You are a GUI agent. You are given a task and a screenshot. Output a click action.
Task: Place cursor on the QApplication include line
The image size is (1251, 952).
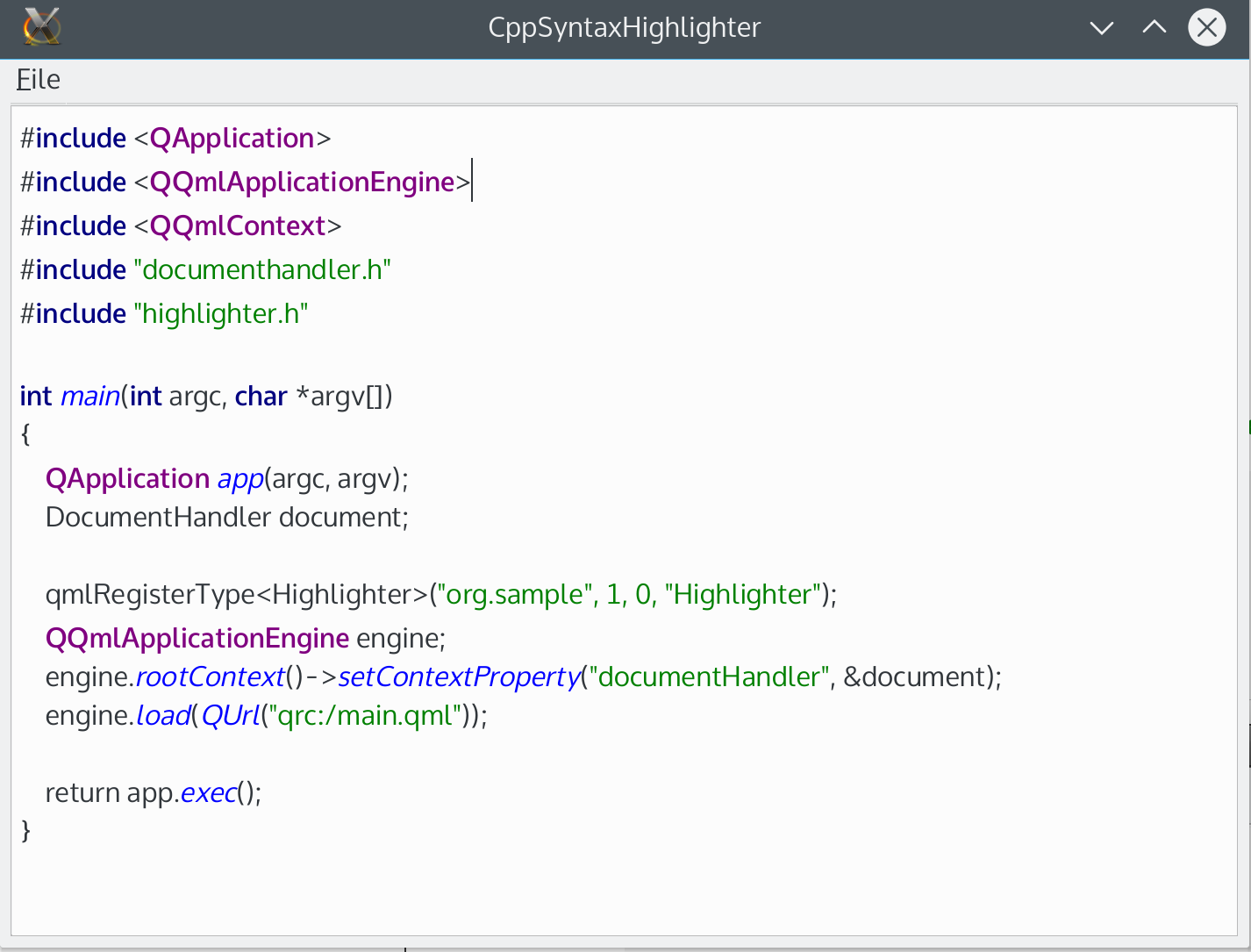point(175,138)
